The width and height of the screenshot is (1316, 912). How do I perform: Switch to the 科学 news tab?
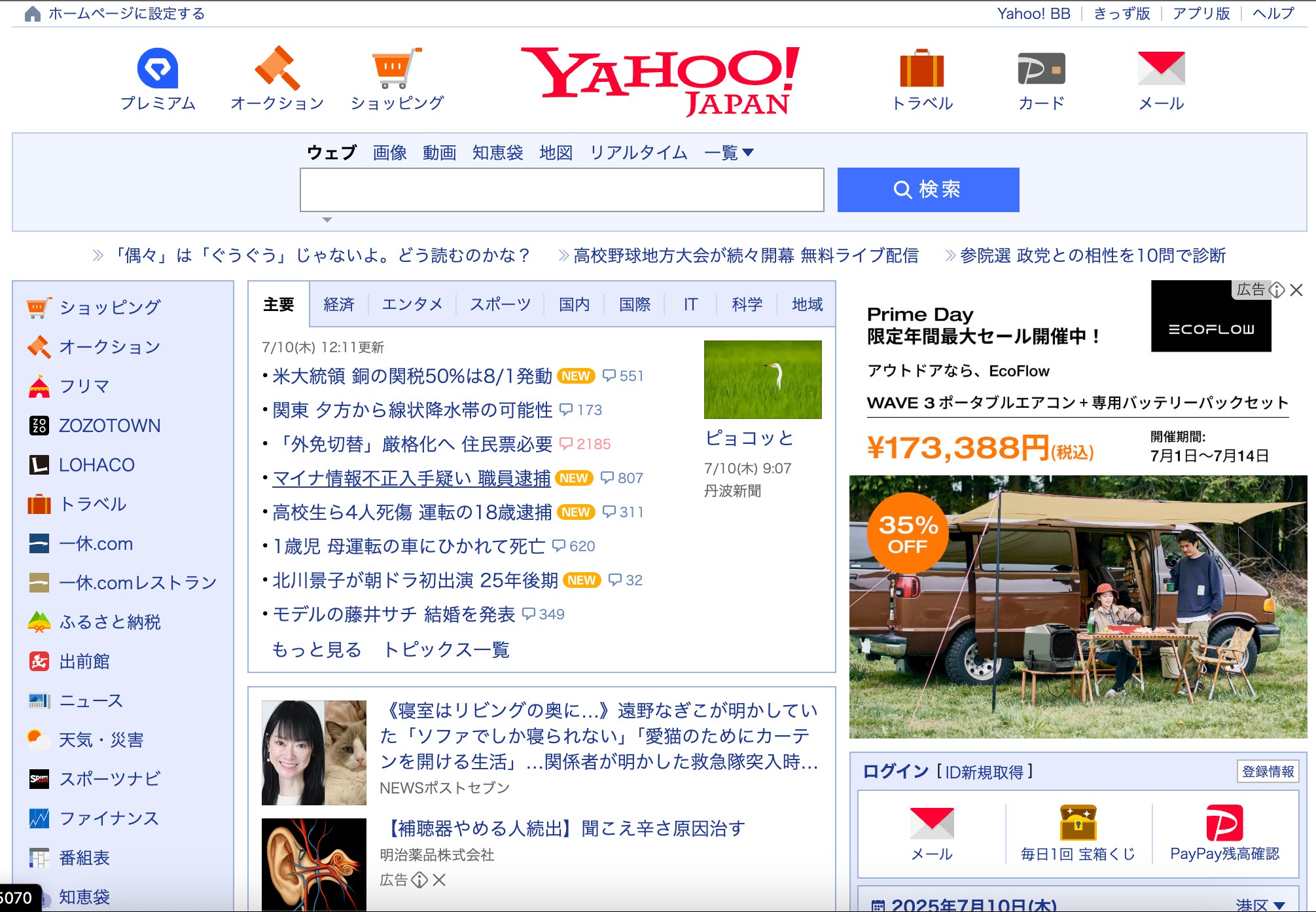(747, 304)
